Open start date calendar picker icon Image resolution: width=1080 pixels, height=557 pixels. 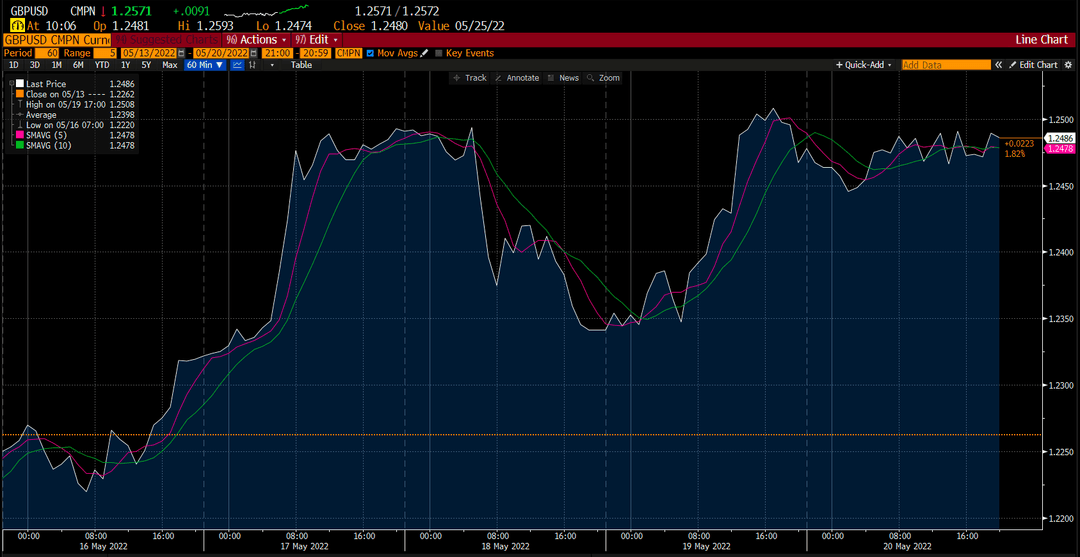181,53
